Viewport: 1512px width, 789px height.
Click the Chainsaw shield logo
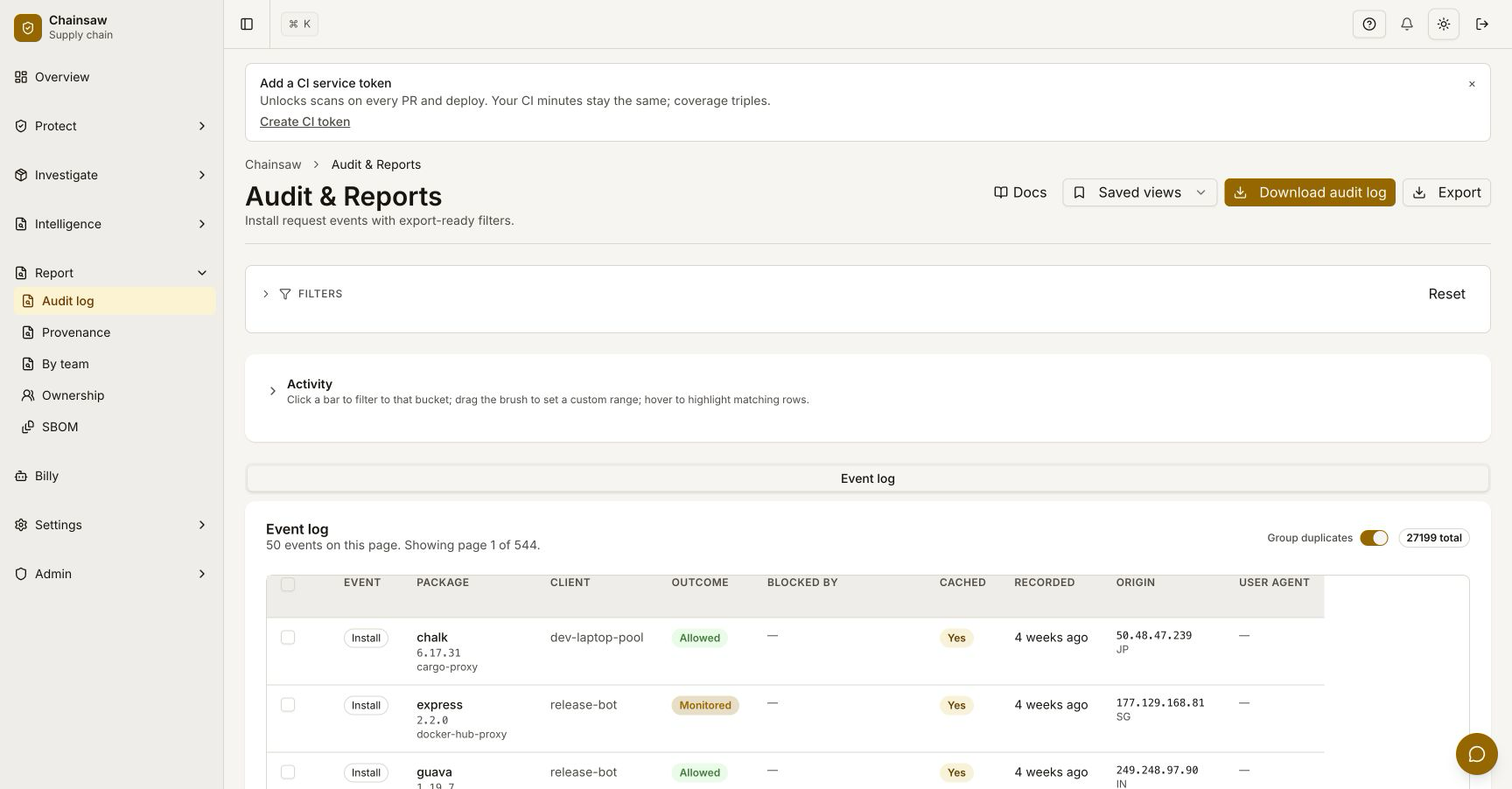[x=28, y=27]
